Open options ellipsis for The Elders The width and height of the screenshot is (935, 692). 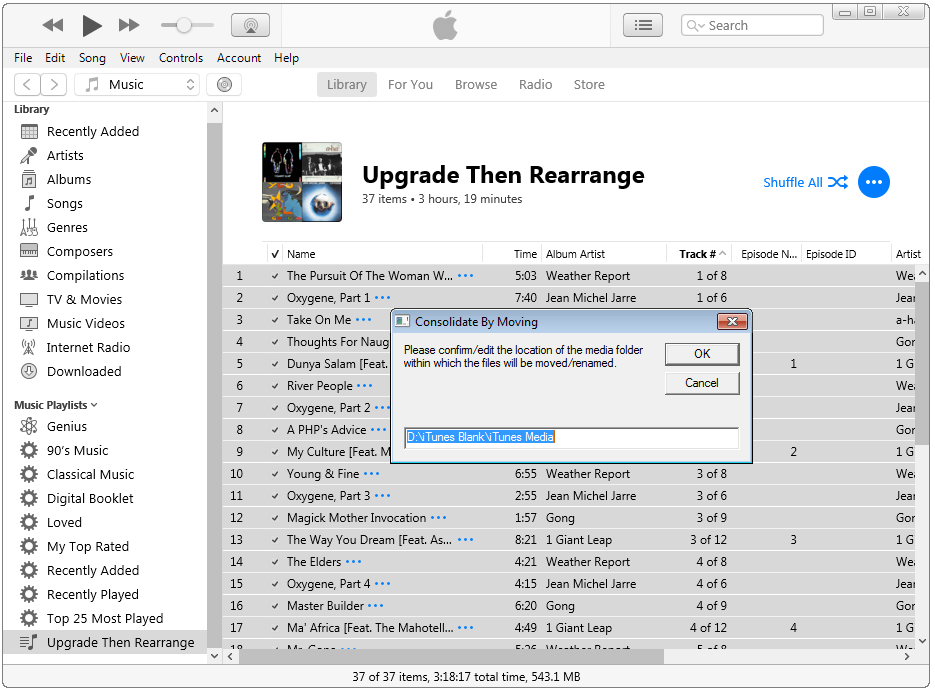click(x=354, y=561)
